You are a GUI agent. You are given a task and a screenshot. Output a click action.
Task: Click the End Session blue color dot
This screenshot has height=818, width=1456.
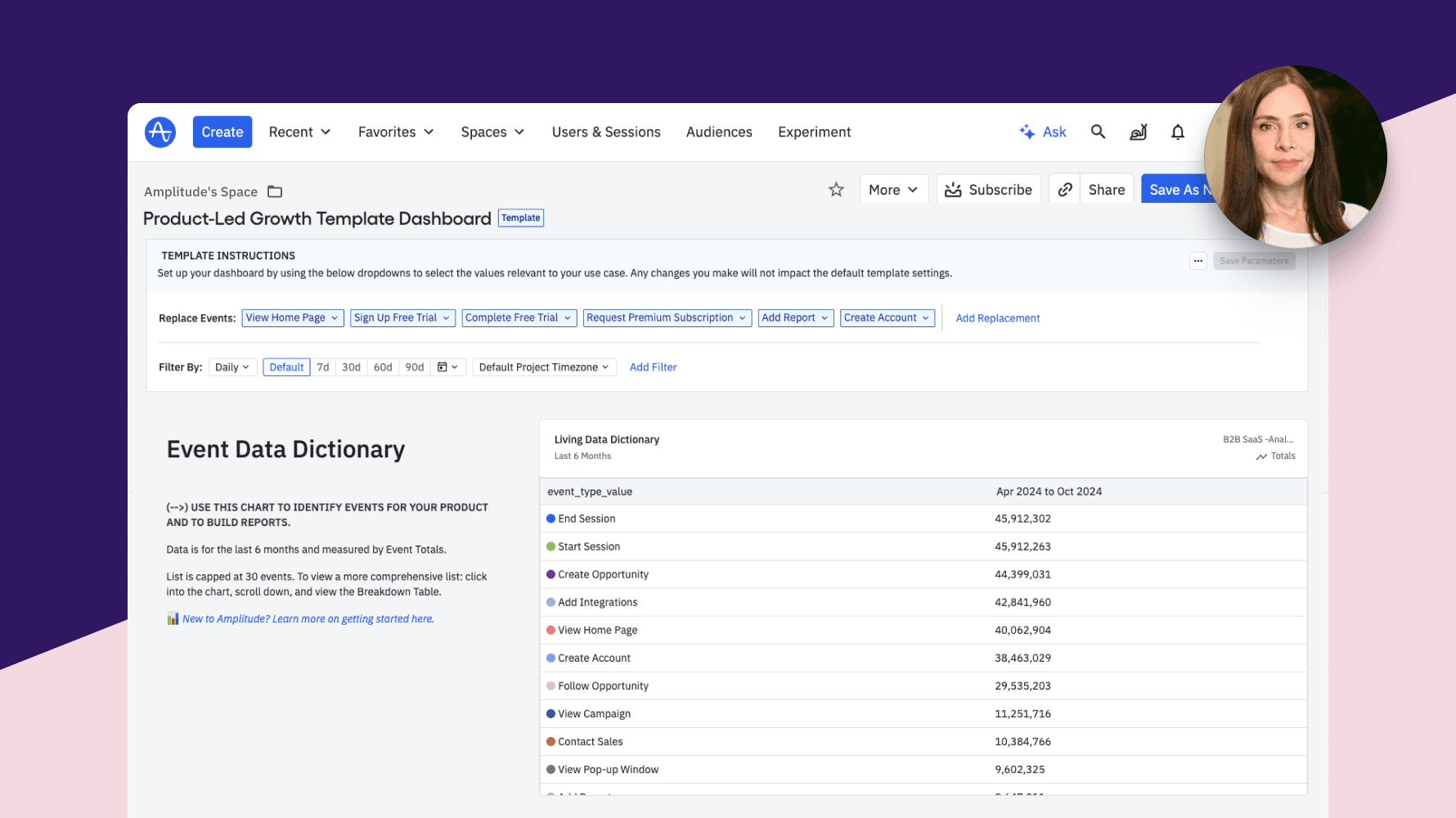coord(550,519)
